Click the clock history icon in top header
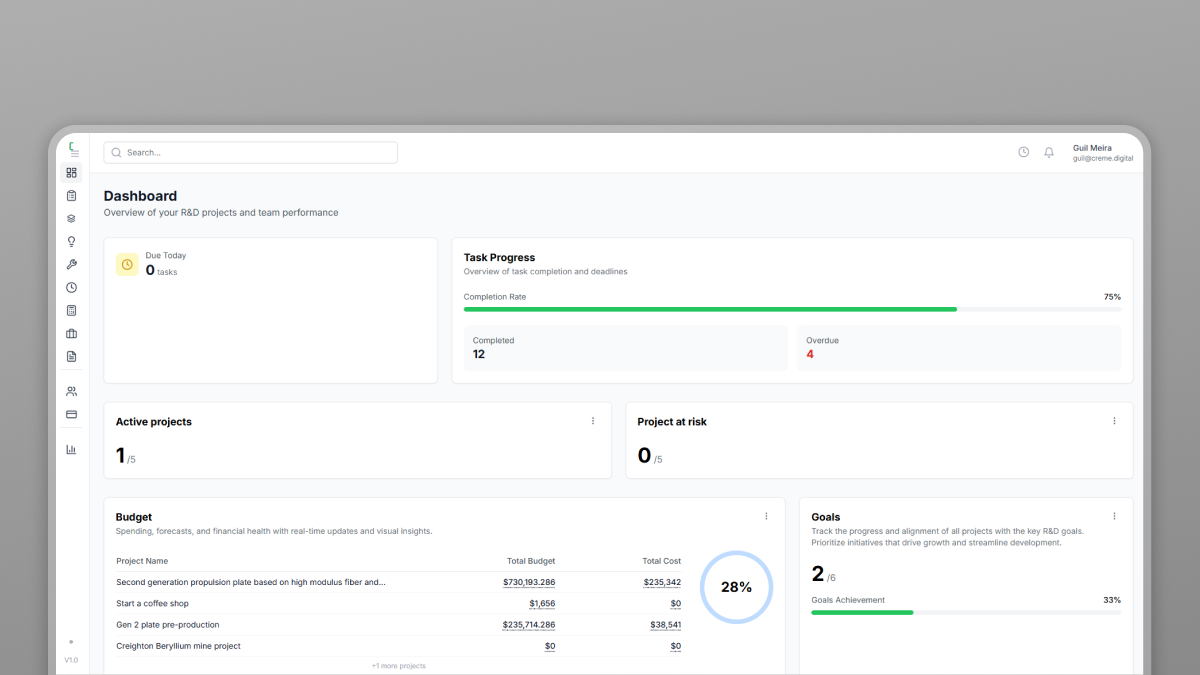The width and height of the screenshot is (1200, 675). point(1023,152)
